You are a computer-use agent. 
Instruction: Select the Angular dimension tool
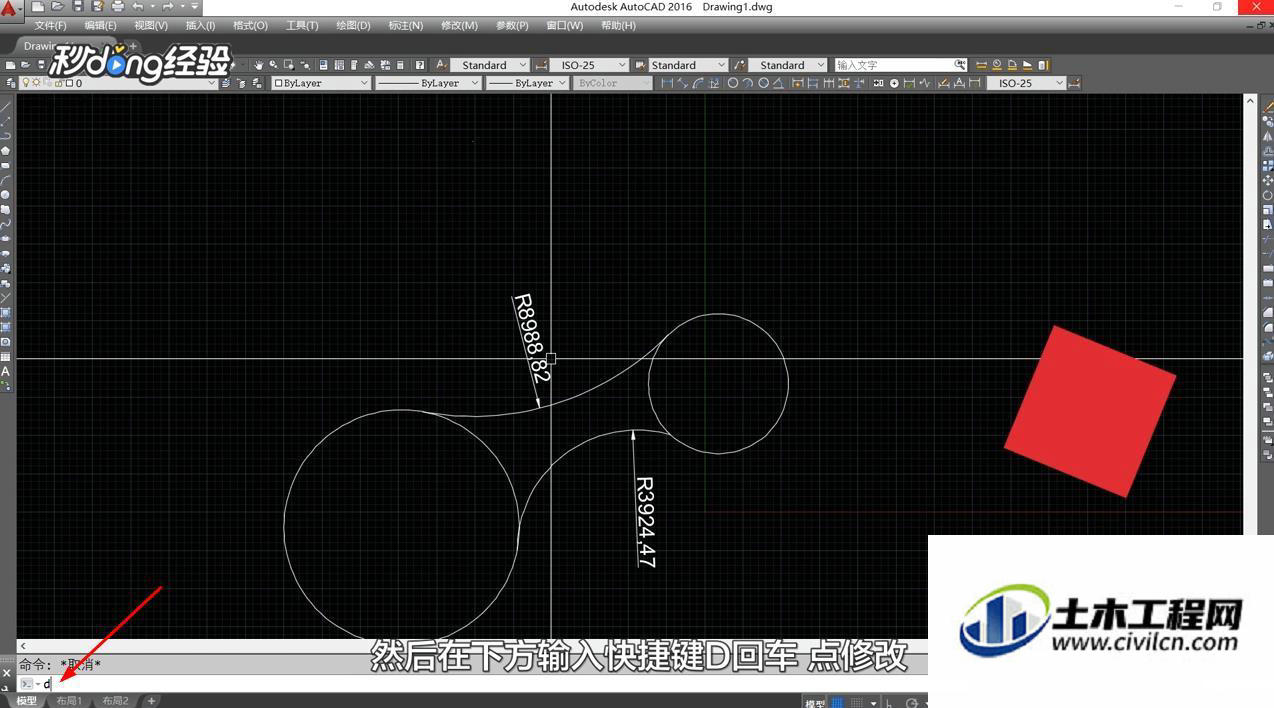[779, 83]
